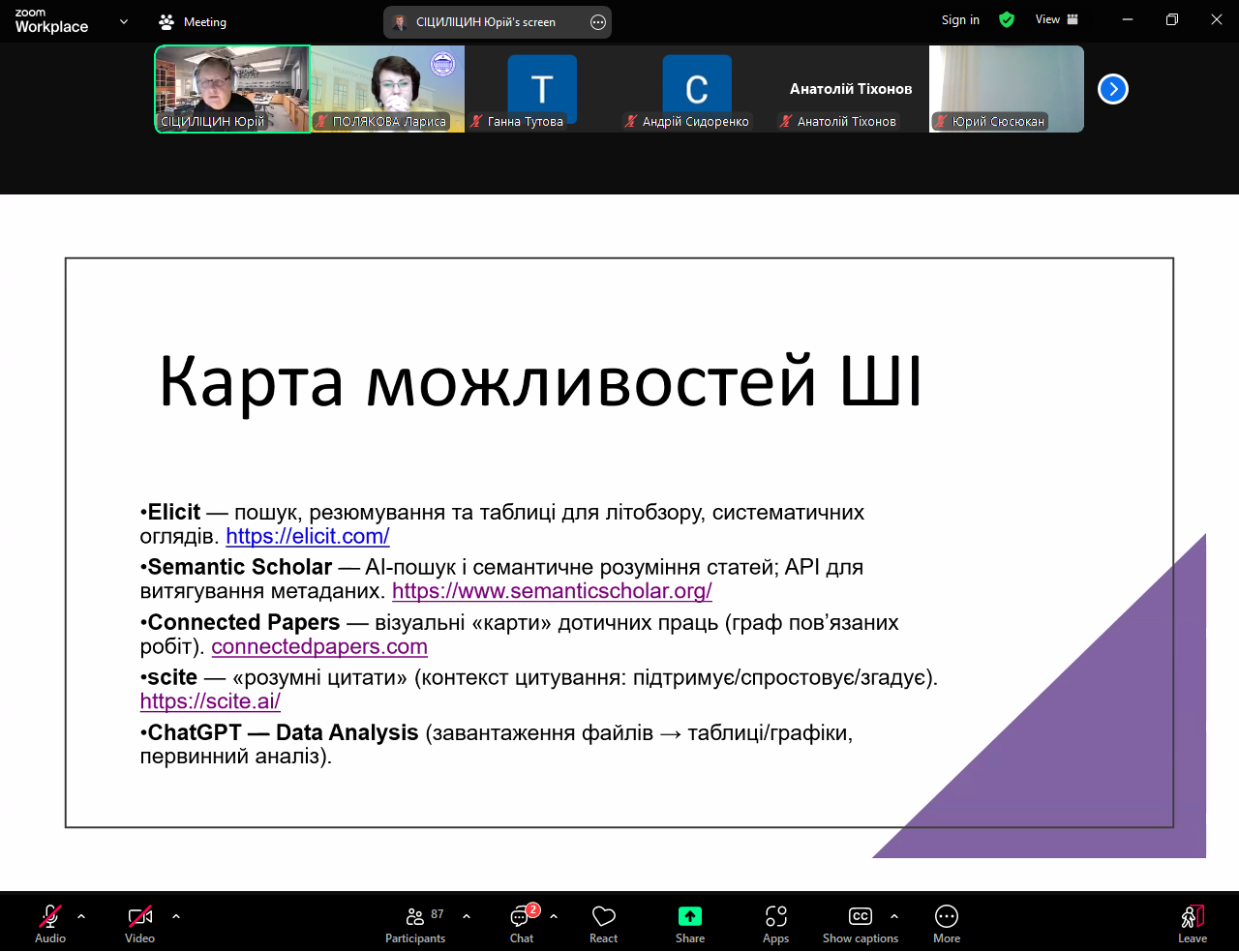Viewport: 1239px width, 952px height.
Task: Unmute the microphone Audio button
Action: (x=50, y=924)
